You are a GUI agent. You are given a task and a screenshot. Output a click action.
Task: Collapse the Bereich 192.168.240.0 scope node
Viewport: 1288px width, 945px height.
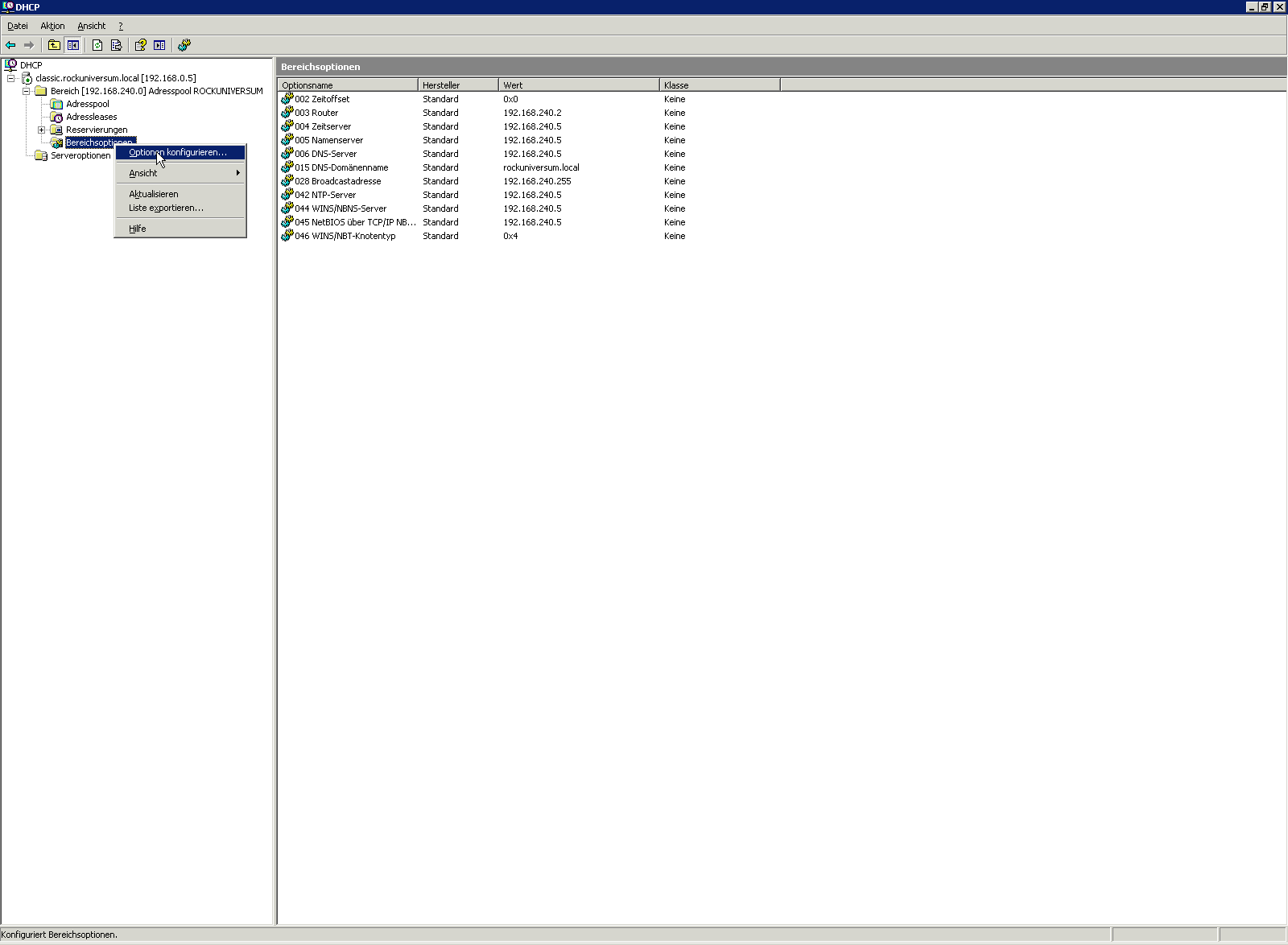[26, 91]
